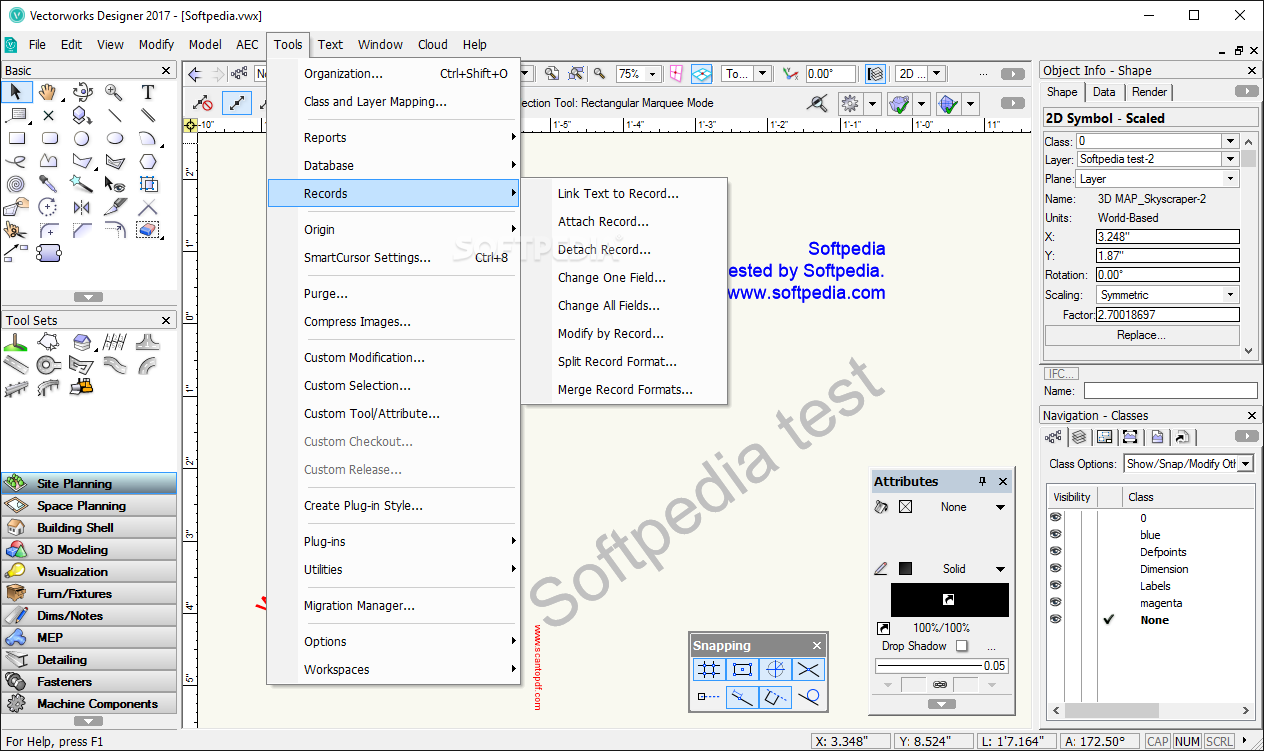Select the Circle tool
1264x751 pixels.
[82, 138]
